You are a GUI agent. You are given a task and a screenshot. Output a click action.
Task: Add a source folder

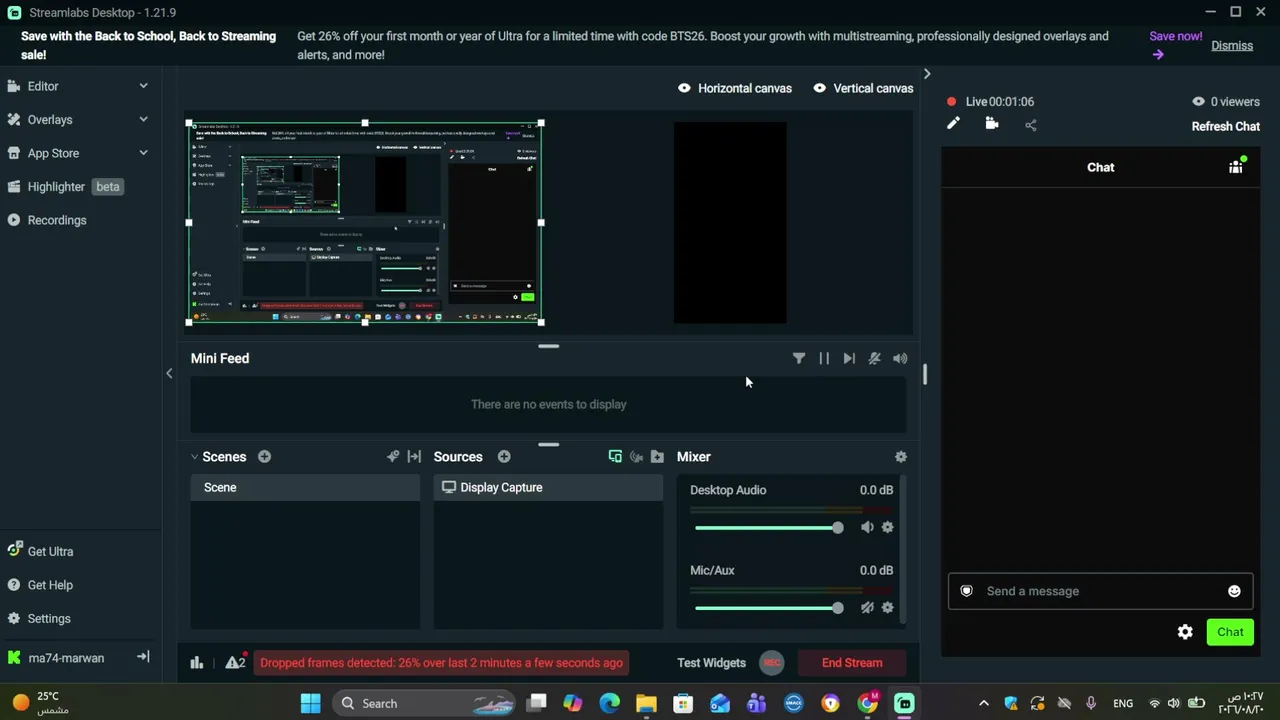point(657,457)
